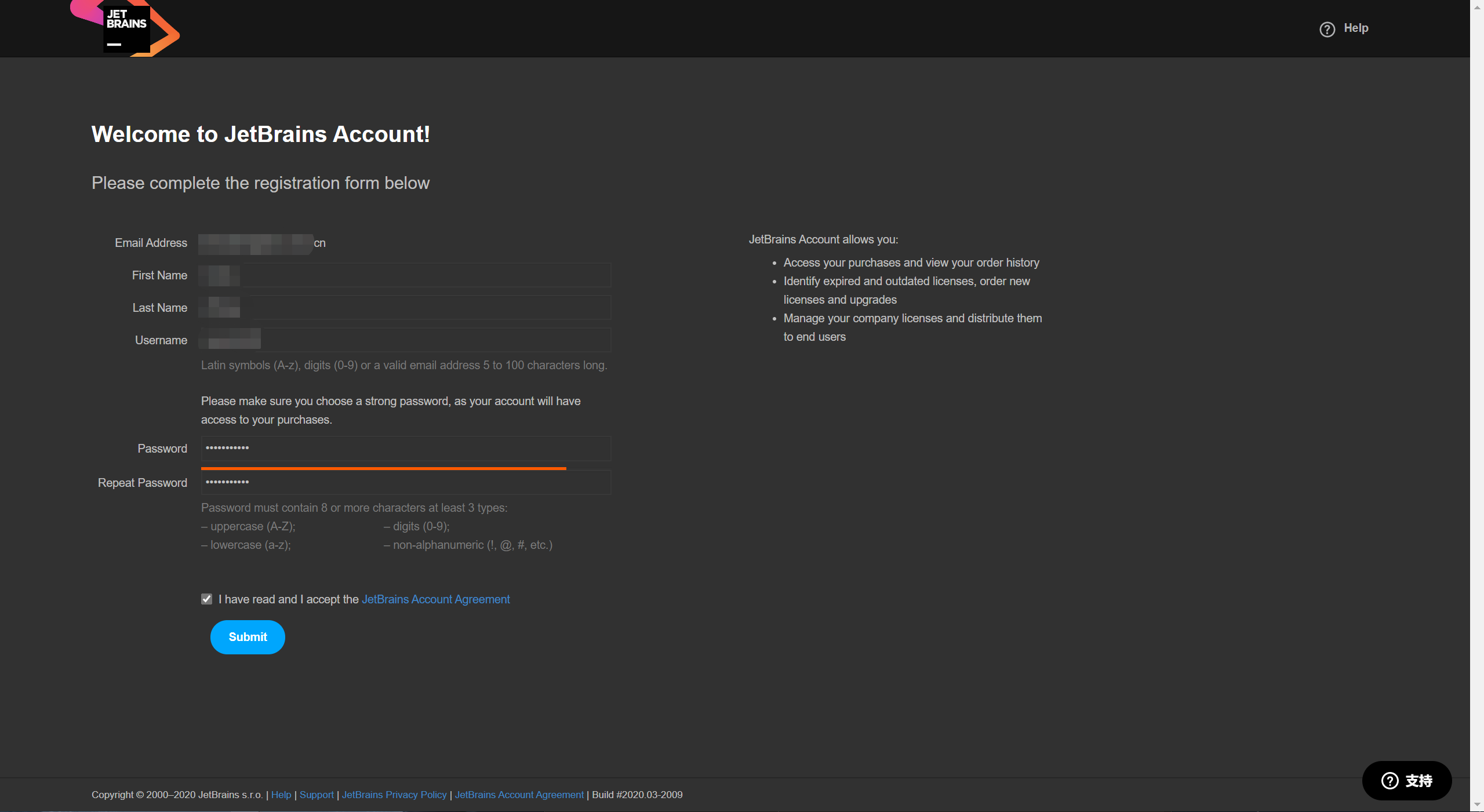Click the Password input field
This screenshot has height=812, width=1484.
(x=406, y=449)
